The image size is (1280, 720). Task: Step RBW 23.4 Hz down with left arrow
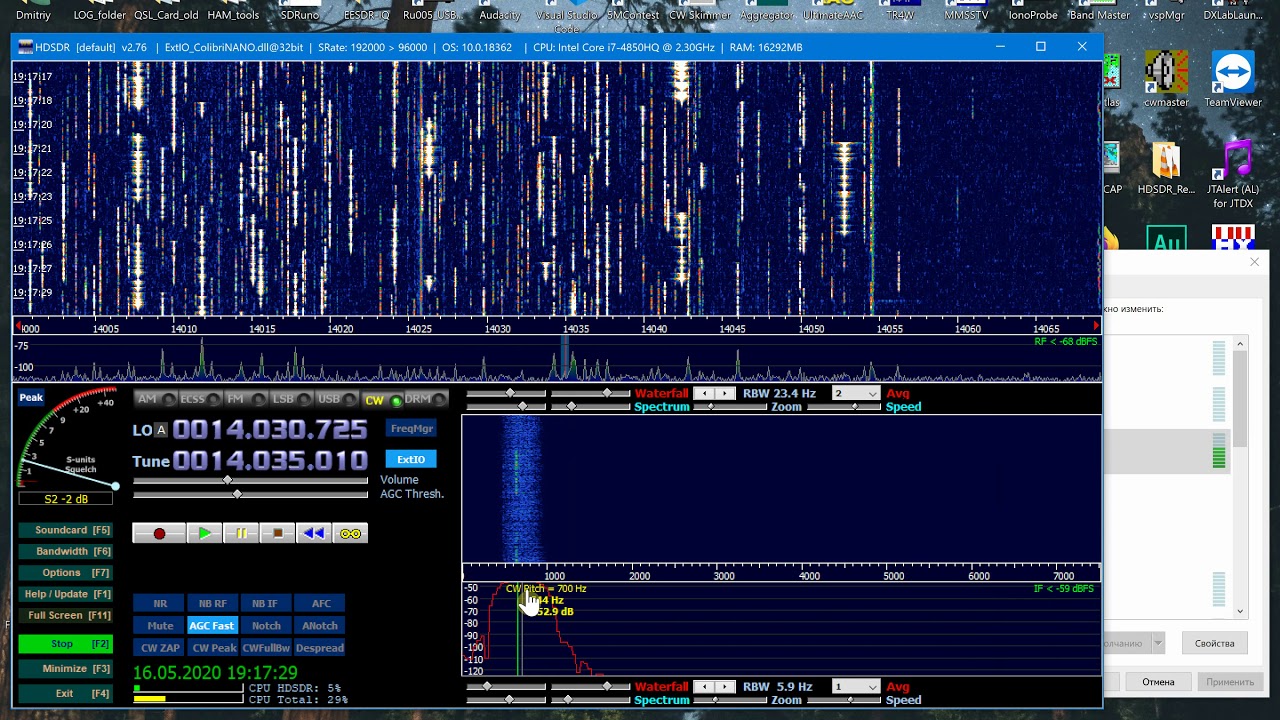[x=704, y=394]
